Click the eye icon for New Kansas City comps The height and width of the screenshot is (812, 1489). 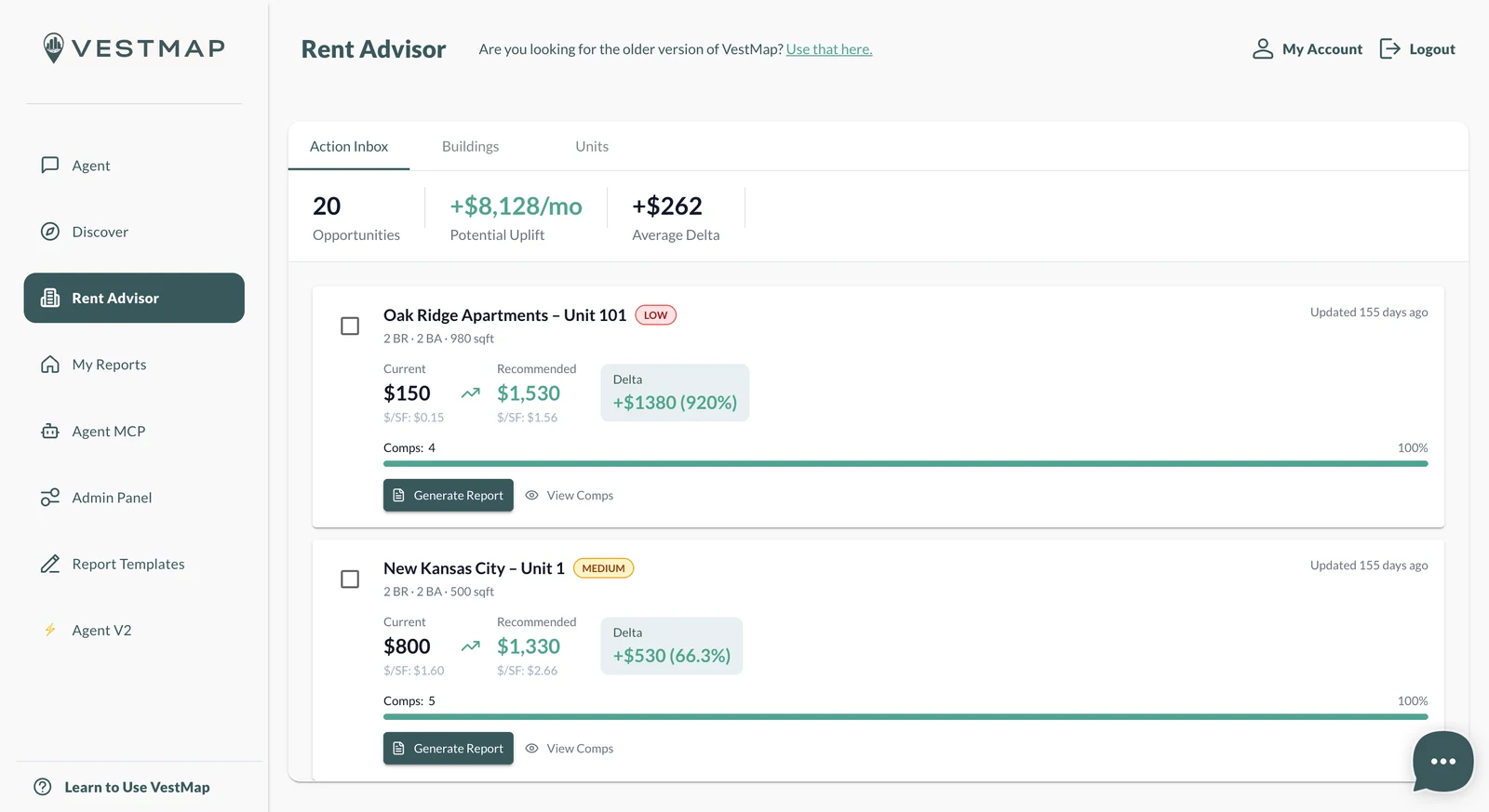coord(532,748)
